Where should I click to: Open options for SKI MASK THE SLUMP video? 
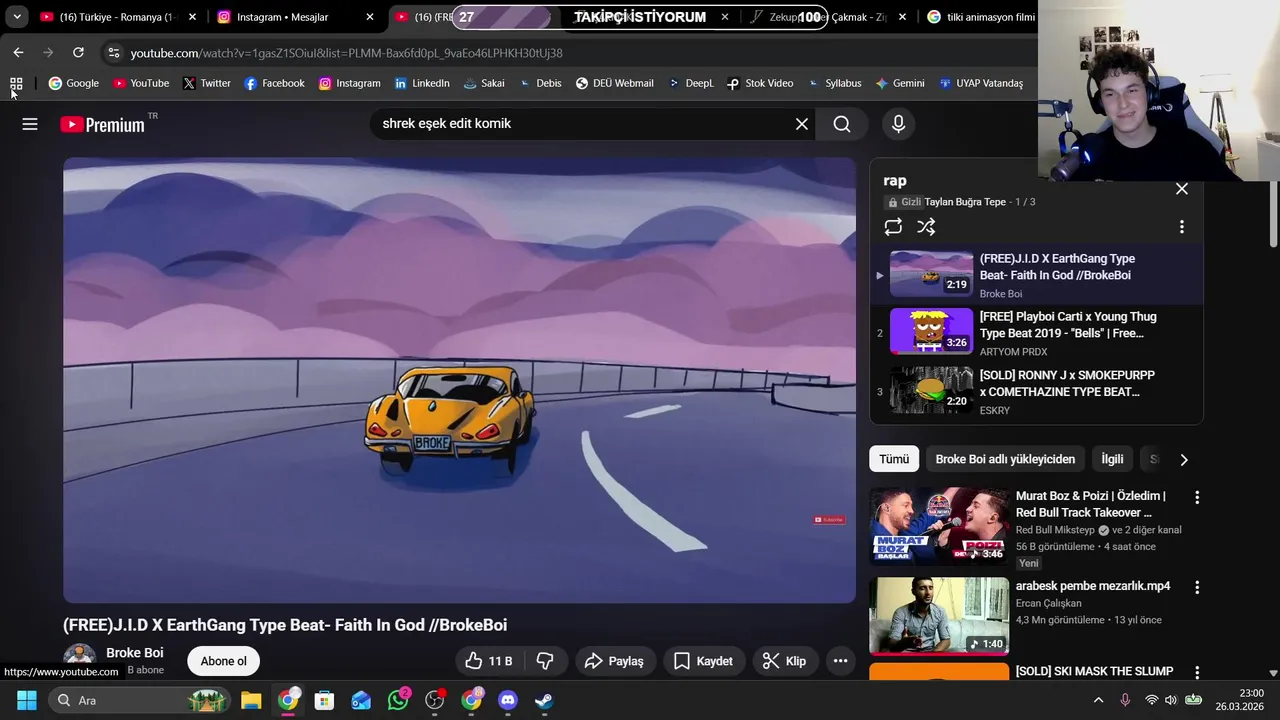(x=1196, y=672)
